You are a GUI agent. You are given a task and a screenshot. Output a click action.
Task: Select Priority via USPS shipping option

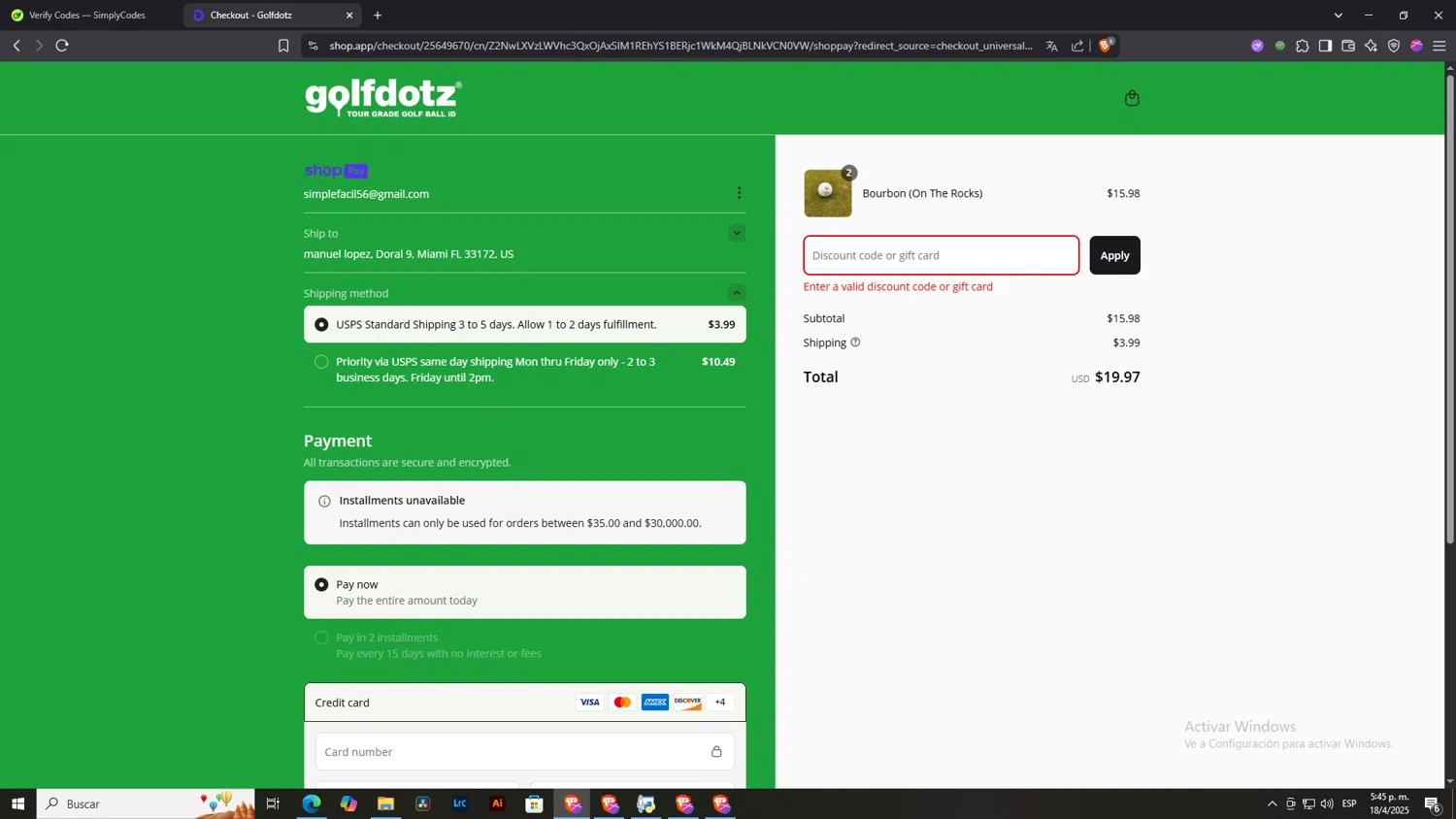tap(524, 370)
